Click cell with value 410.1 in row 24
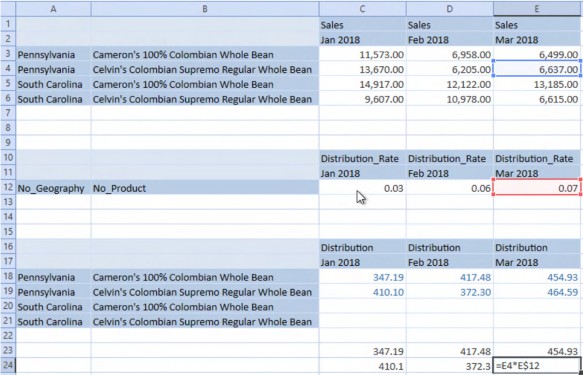583x375 pixels. click(362, 366)
